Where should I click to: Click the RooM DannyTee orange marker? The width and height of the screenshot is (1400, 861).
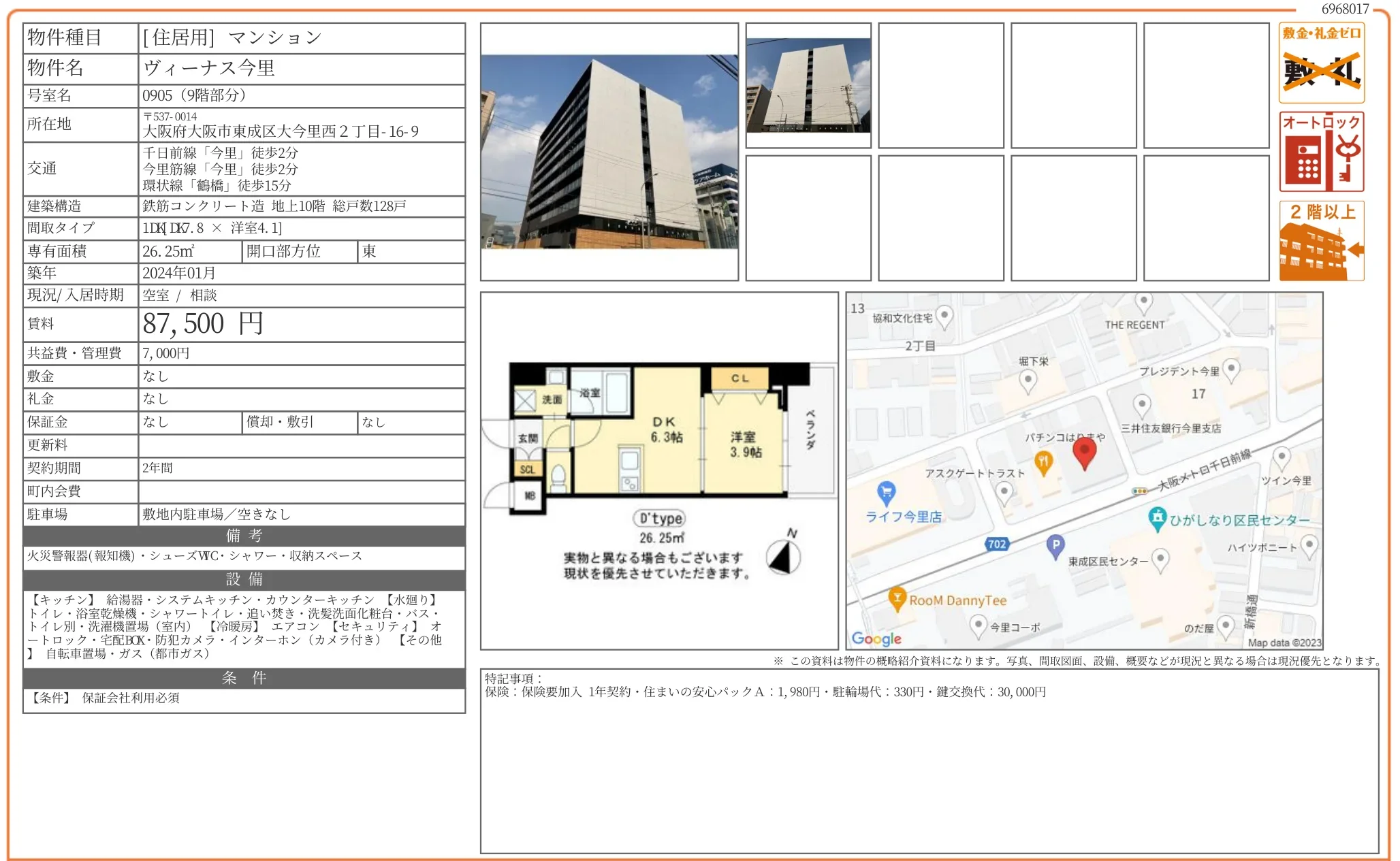point(897,598)
